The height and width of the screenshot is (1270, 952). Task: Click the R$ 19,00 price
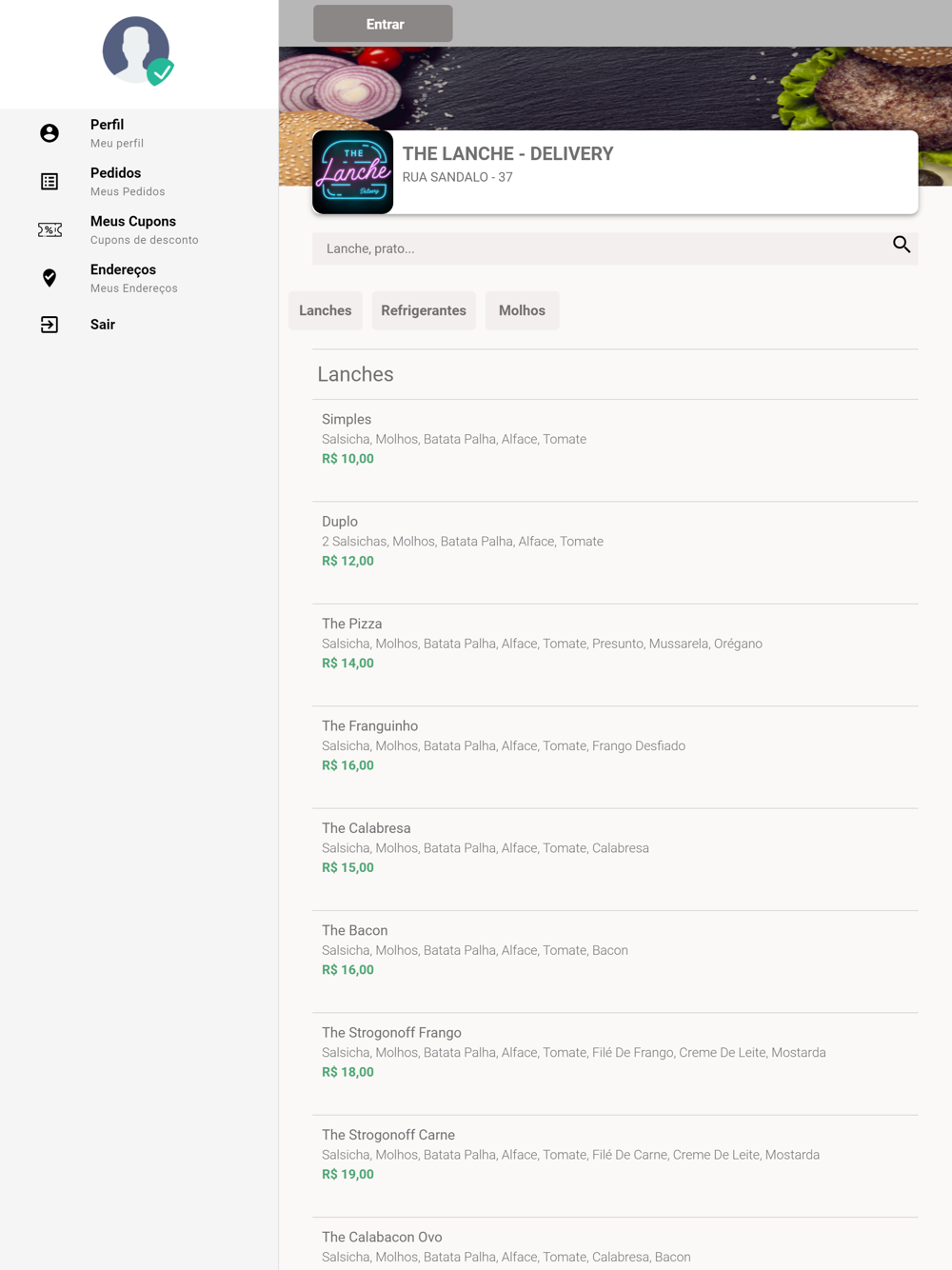coord(347,1174)
